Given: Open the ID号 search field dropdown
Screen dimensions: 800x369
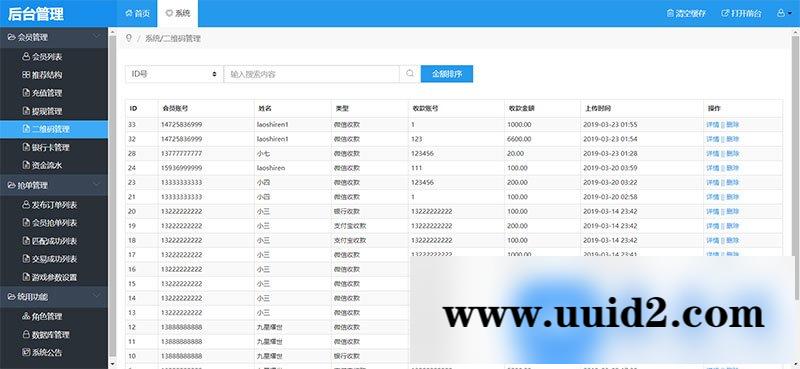Looking at the screenshot, I should [174, 74].
